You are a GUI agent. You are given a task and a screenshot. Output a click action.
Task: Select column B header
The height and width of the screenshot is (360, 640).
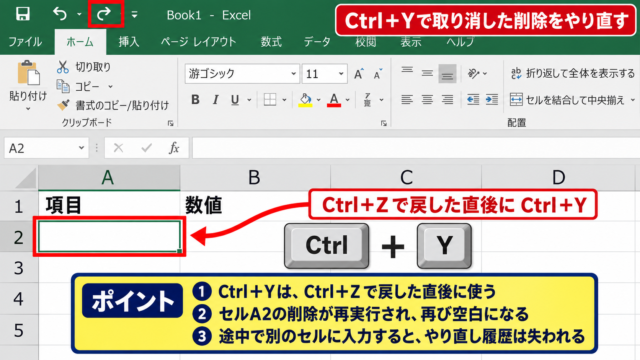coord(255,178)
